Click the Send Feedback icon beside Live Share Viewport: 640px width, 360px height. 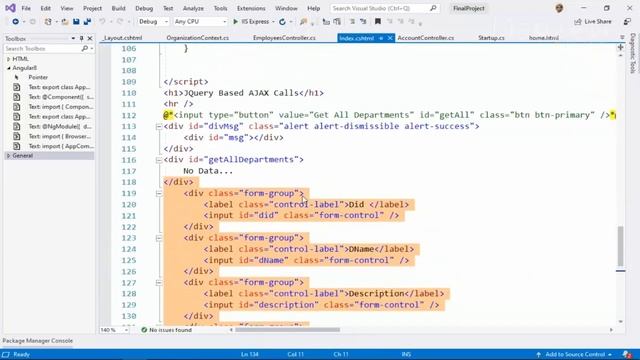tap(627, 22)
